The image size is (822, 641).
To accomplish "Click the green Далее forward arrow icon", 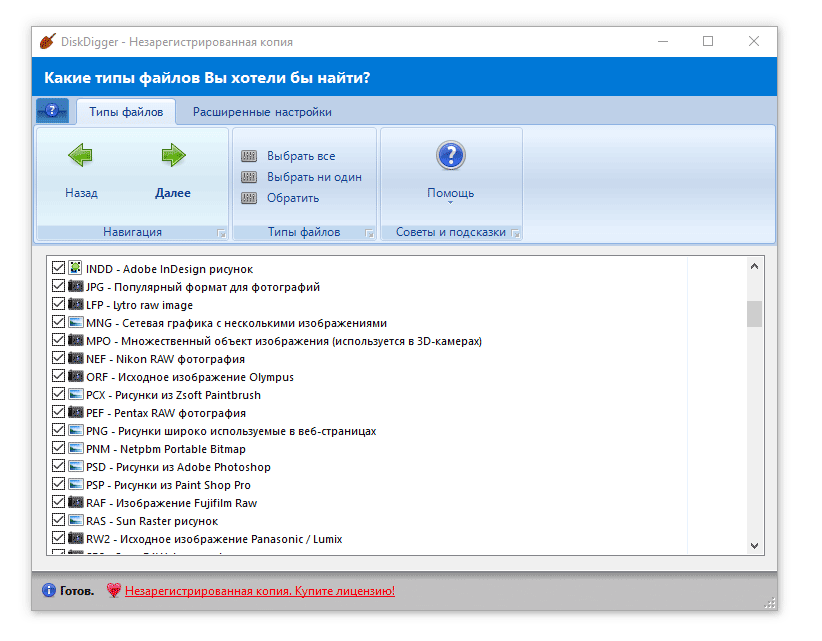I will pos(173,155).
